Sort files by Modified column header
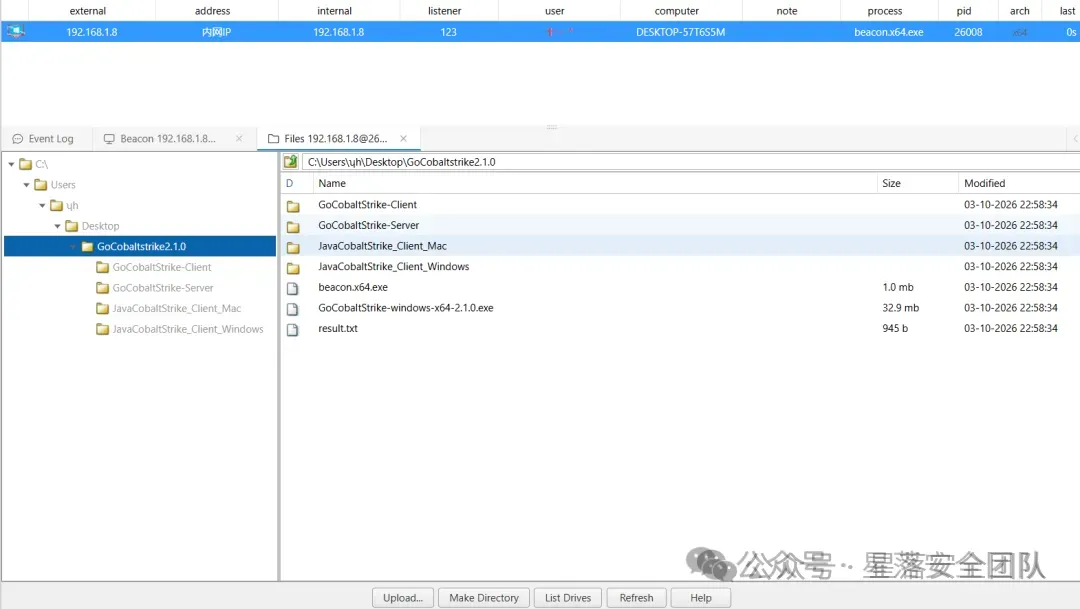The height and width of the screenshot is (609, 1080). [1019, 183]
